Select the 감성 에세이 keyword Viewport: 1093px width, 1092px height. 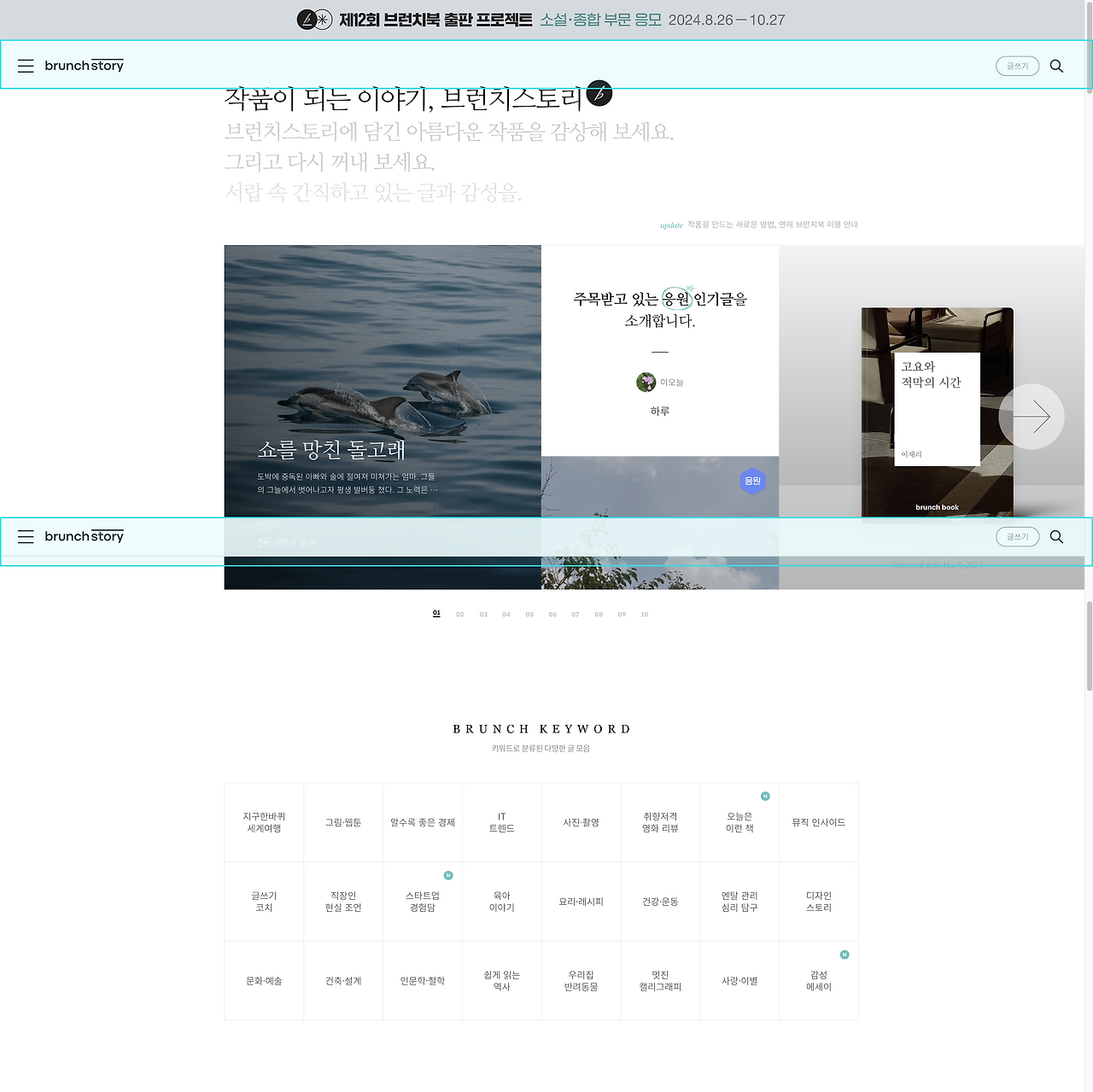pos(819,981)
